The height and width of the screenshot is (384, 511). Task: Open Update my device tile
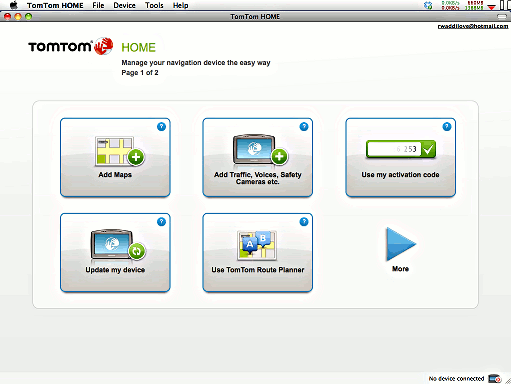pyautogui.click(x=115, y=253)
